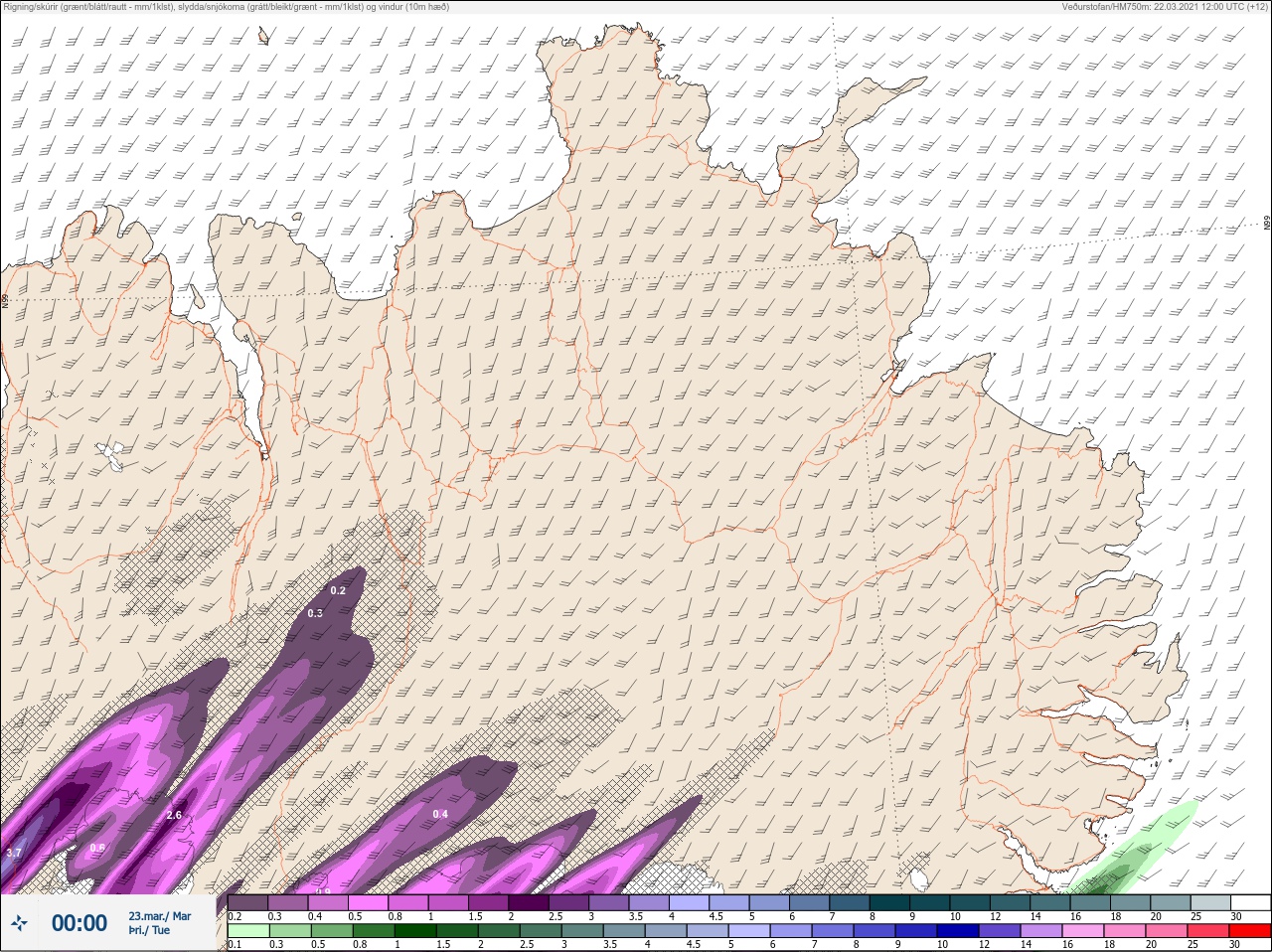Screen dimensions: 1272x952
Task: Click the white final swatch in snow legend
Action: (1250, 902)
